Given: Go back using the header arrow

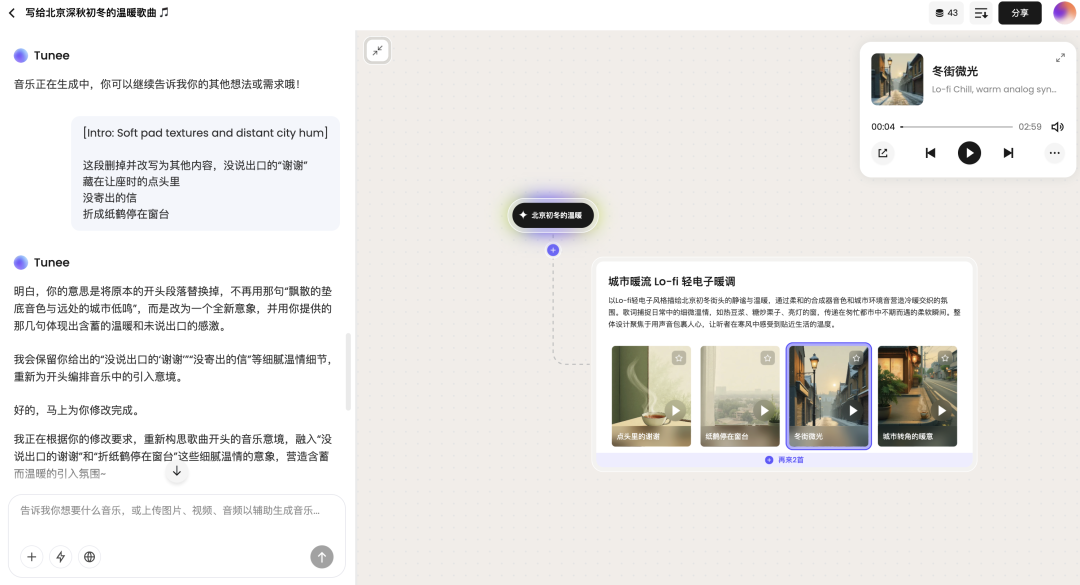Looking at the screenshot, I should tap(12, 13).
